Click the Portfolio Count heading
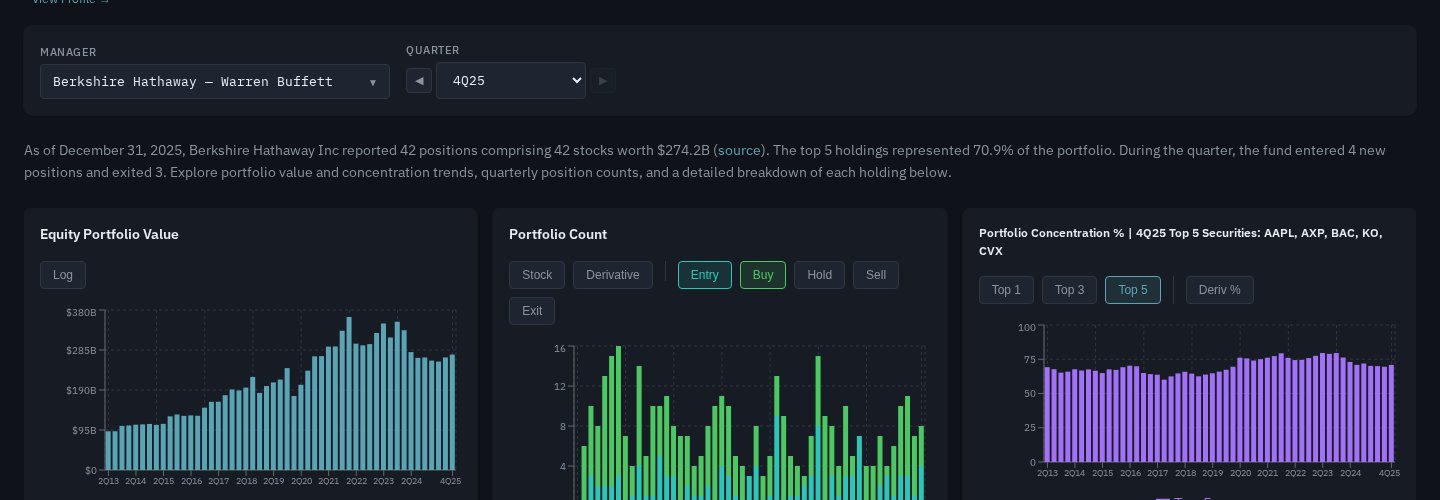 558,234
